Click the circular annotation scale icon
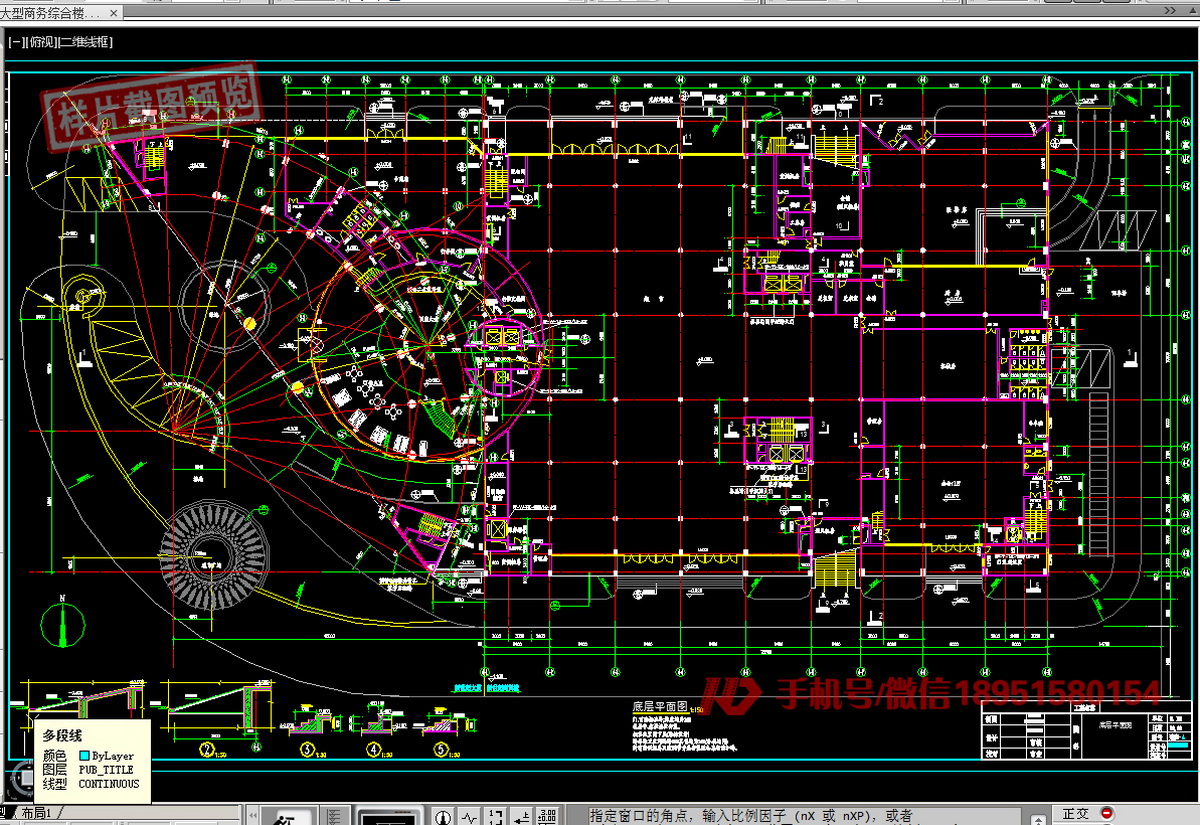 point(442,816)
